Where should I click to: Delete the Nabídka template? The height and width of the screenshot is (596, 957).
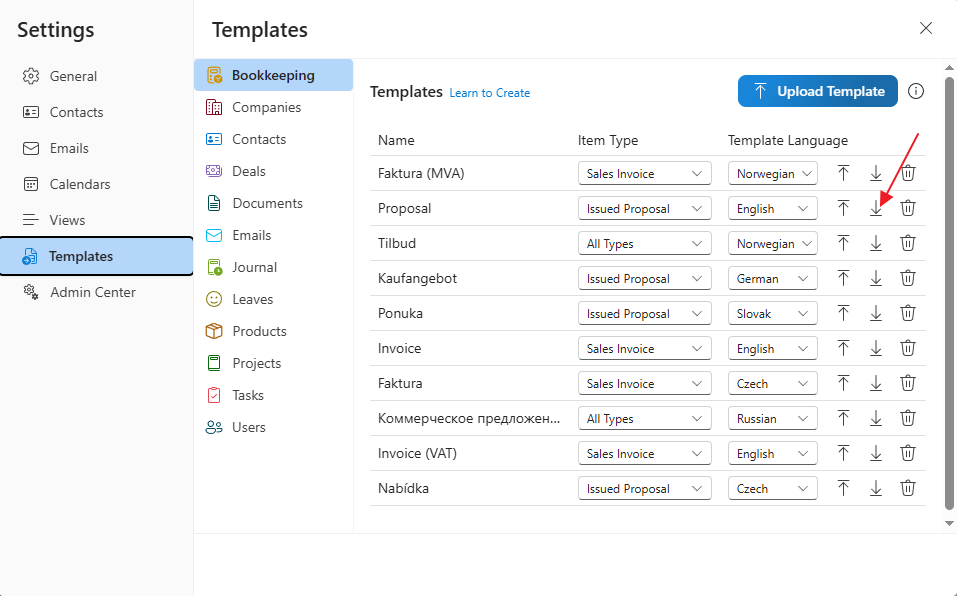[908, 488]
